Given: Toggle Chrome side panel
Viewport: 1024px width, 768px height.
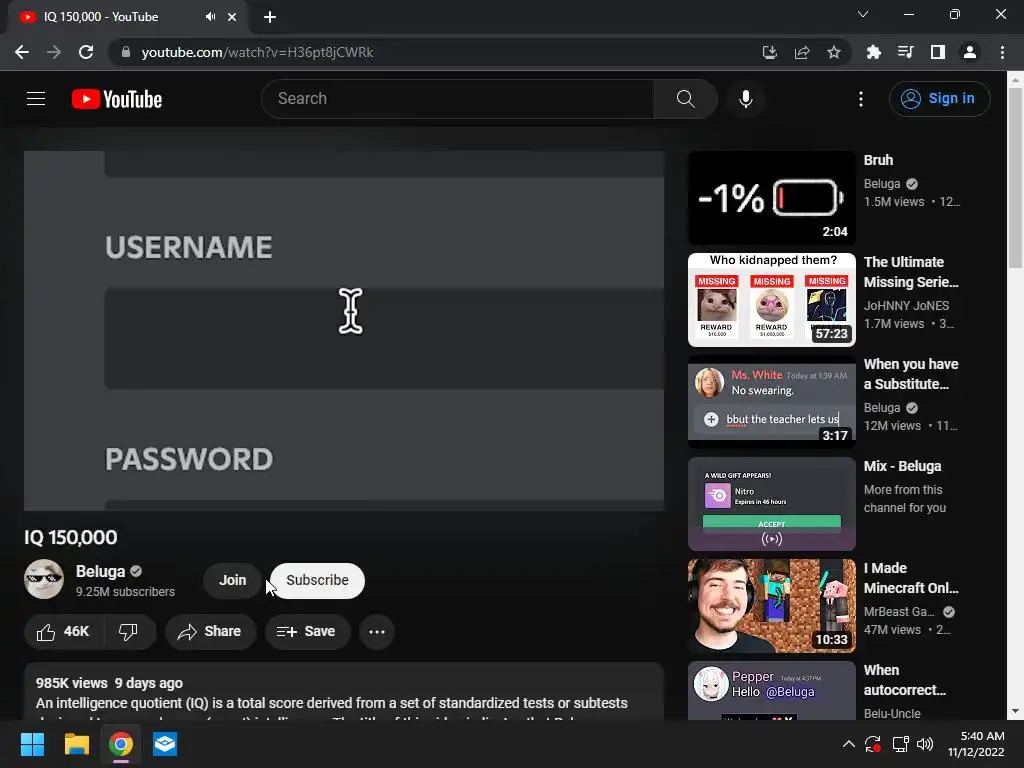Looking at the screenshot, I should click(938, 52).
